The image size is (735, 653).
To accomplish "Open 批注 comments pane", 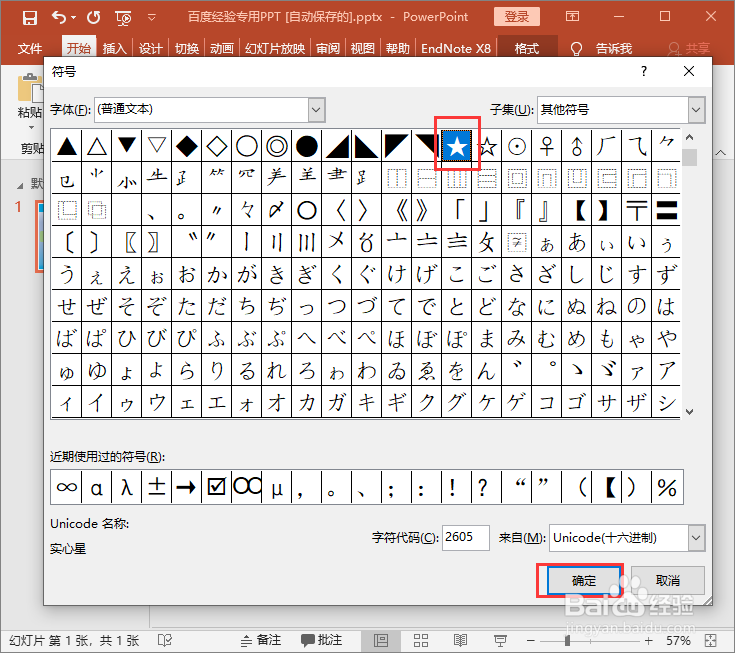I will tap(322, 640).
